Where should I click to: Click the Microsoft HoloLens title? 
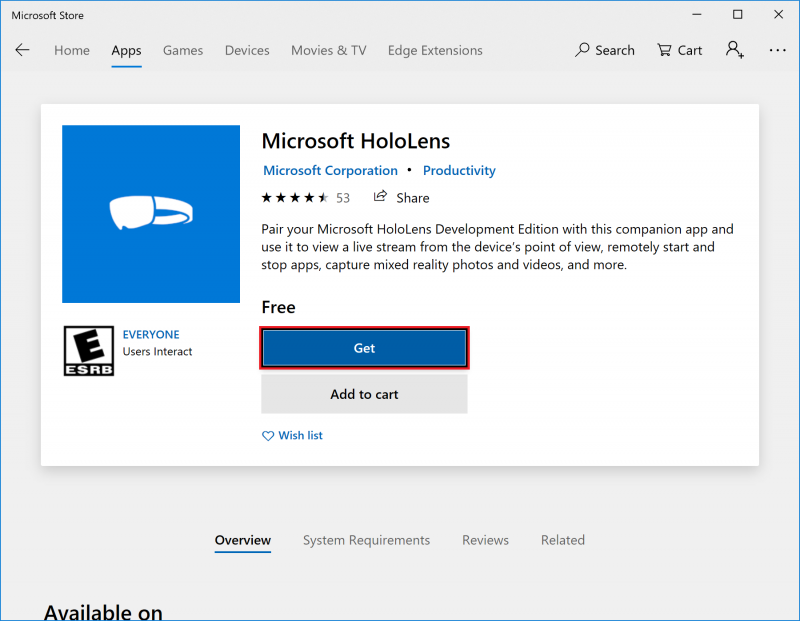[x=356, y=141]
